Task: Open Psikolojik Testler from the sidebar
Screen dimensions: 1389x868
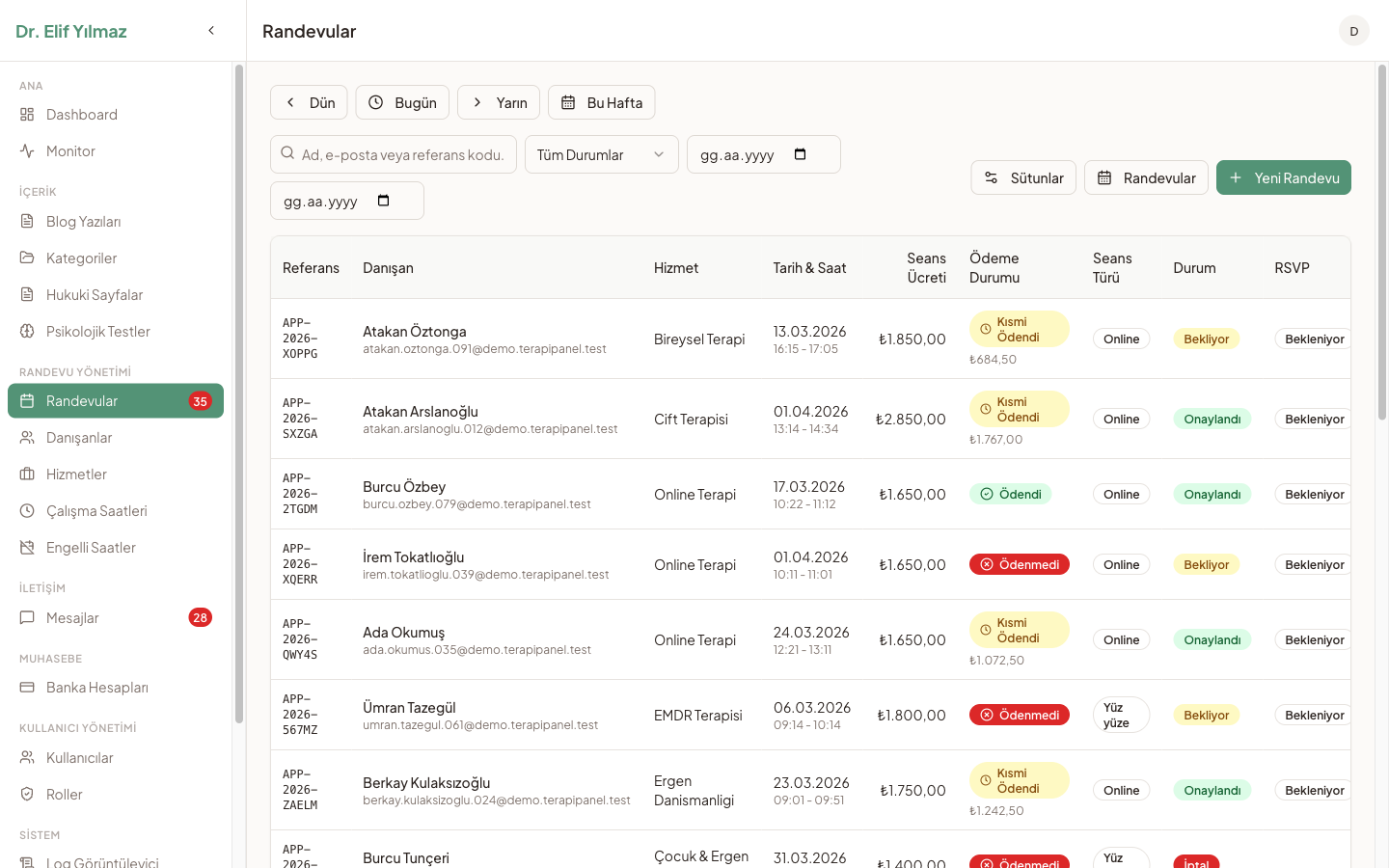Action: [97, 332]
